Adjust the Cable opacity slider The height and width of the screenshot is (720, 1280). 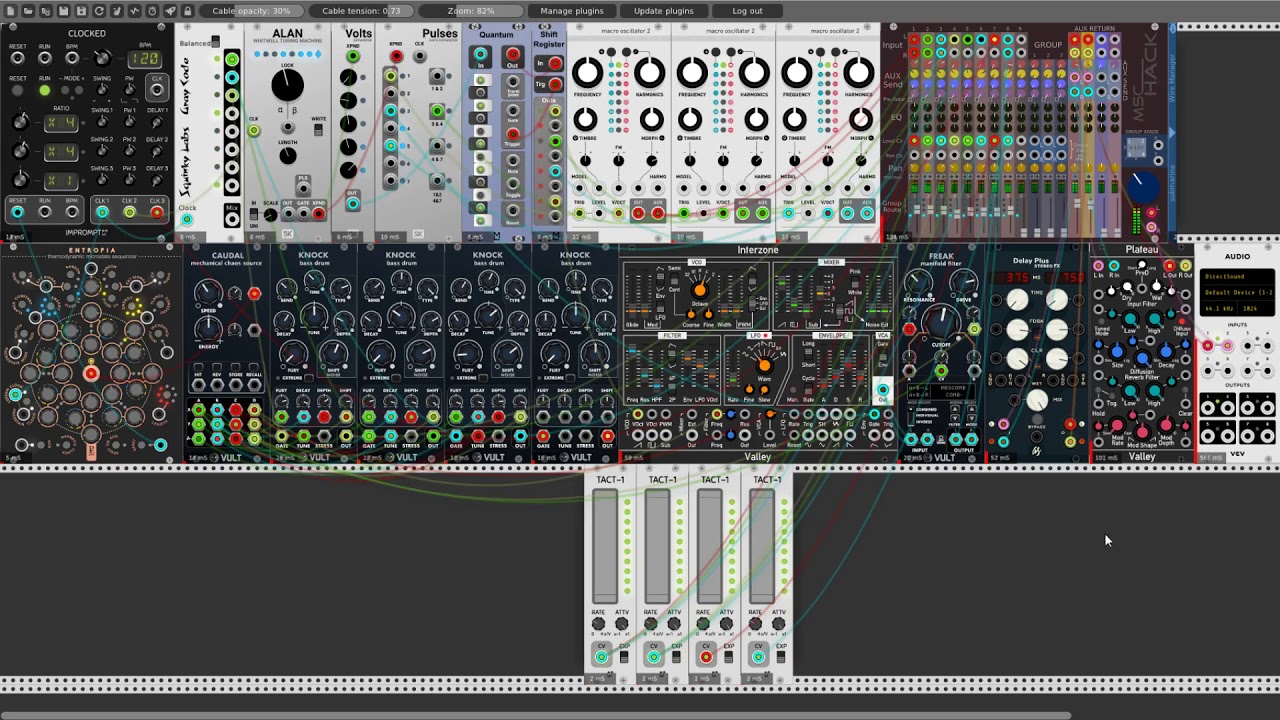(x=251, y=11)
